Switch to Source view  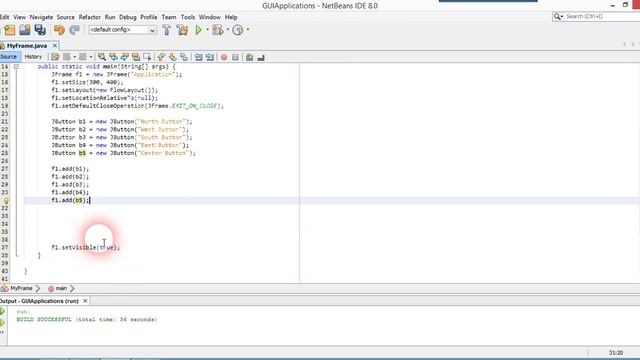pos(9,57)
